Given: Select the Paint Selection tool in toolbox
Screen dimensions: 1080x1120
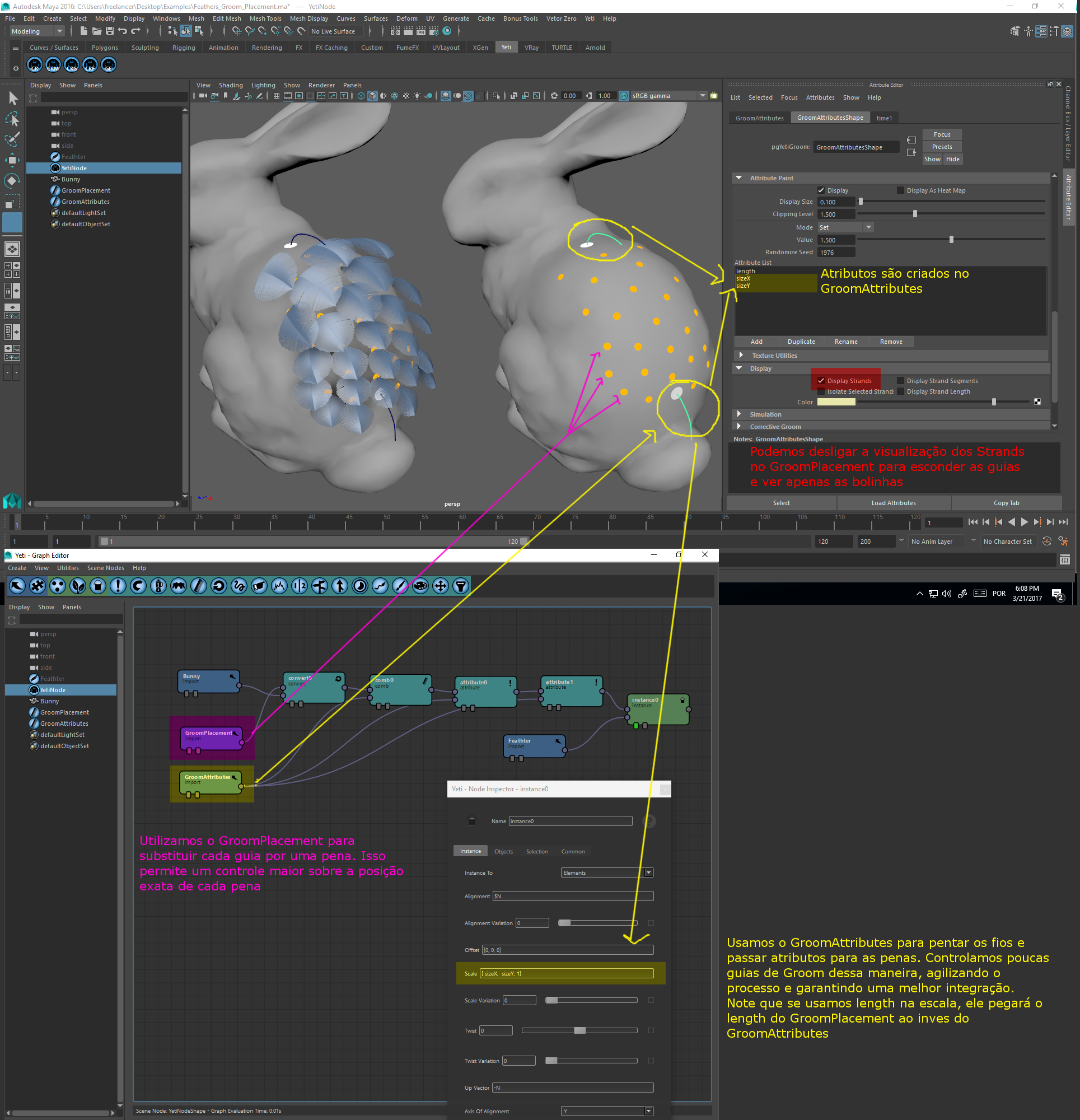Looking at the screenshot, I should click(x=12, y=139).
